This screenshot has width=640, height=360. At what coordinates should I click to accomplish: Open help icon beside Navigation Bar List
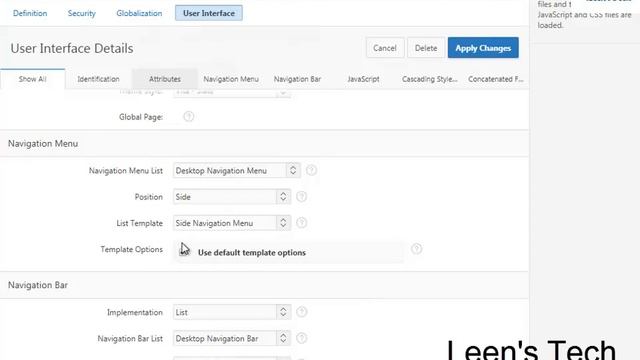[301, 338]
